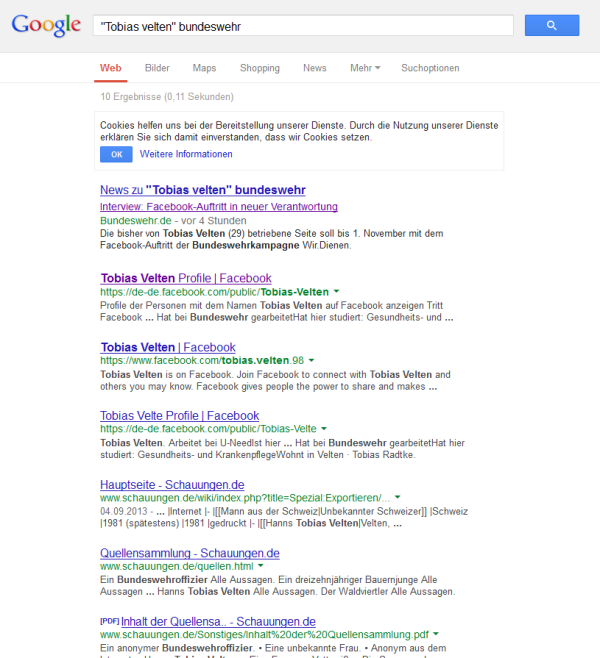Open the Weitere Informationen link
600x658 pixels.
point(186,154)
